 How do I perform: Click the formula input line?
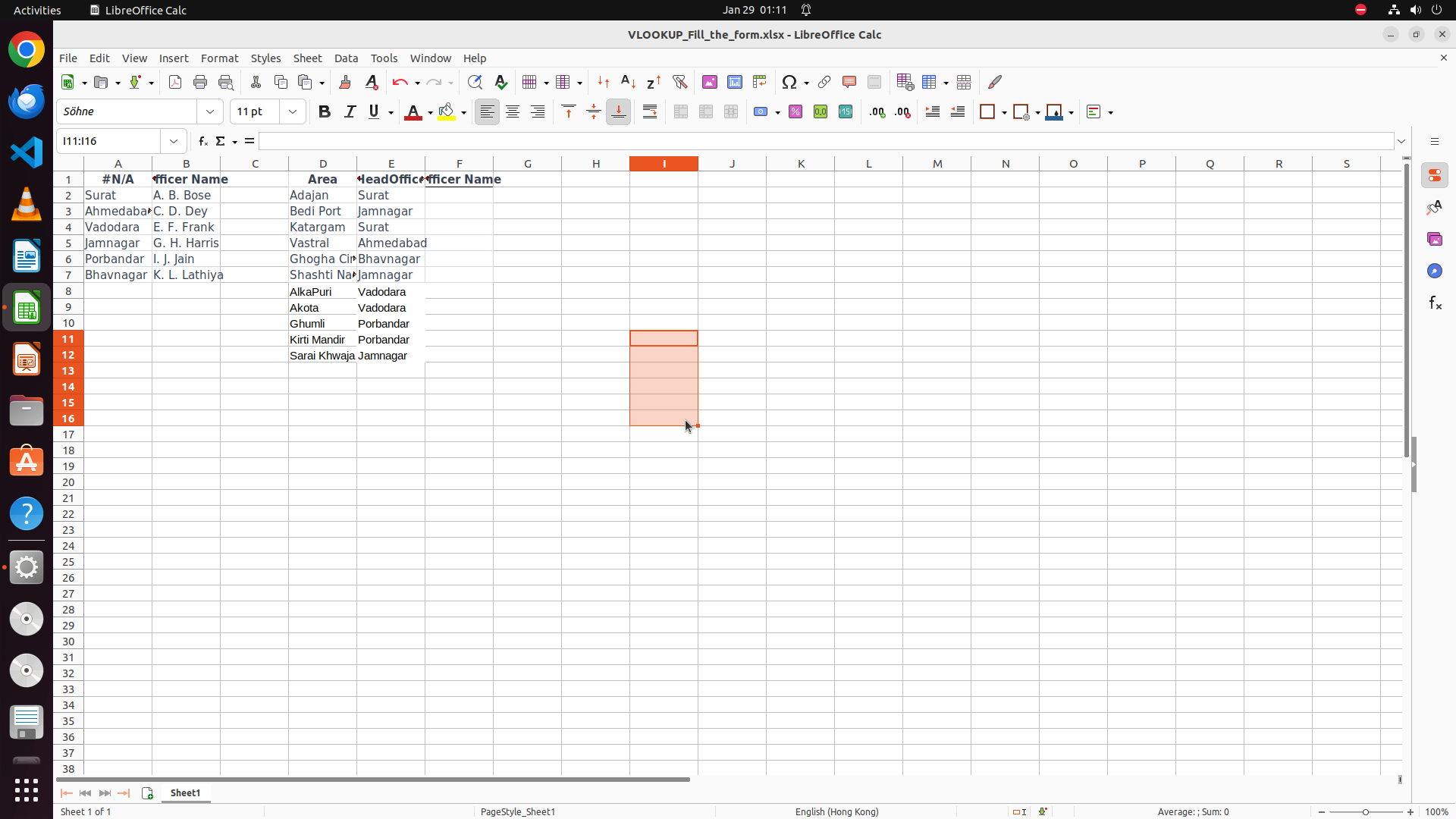(826, 141)
